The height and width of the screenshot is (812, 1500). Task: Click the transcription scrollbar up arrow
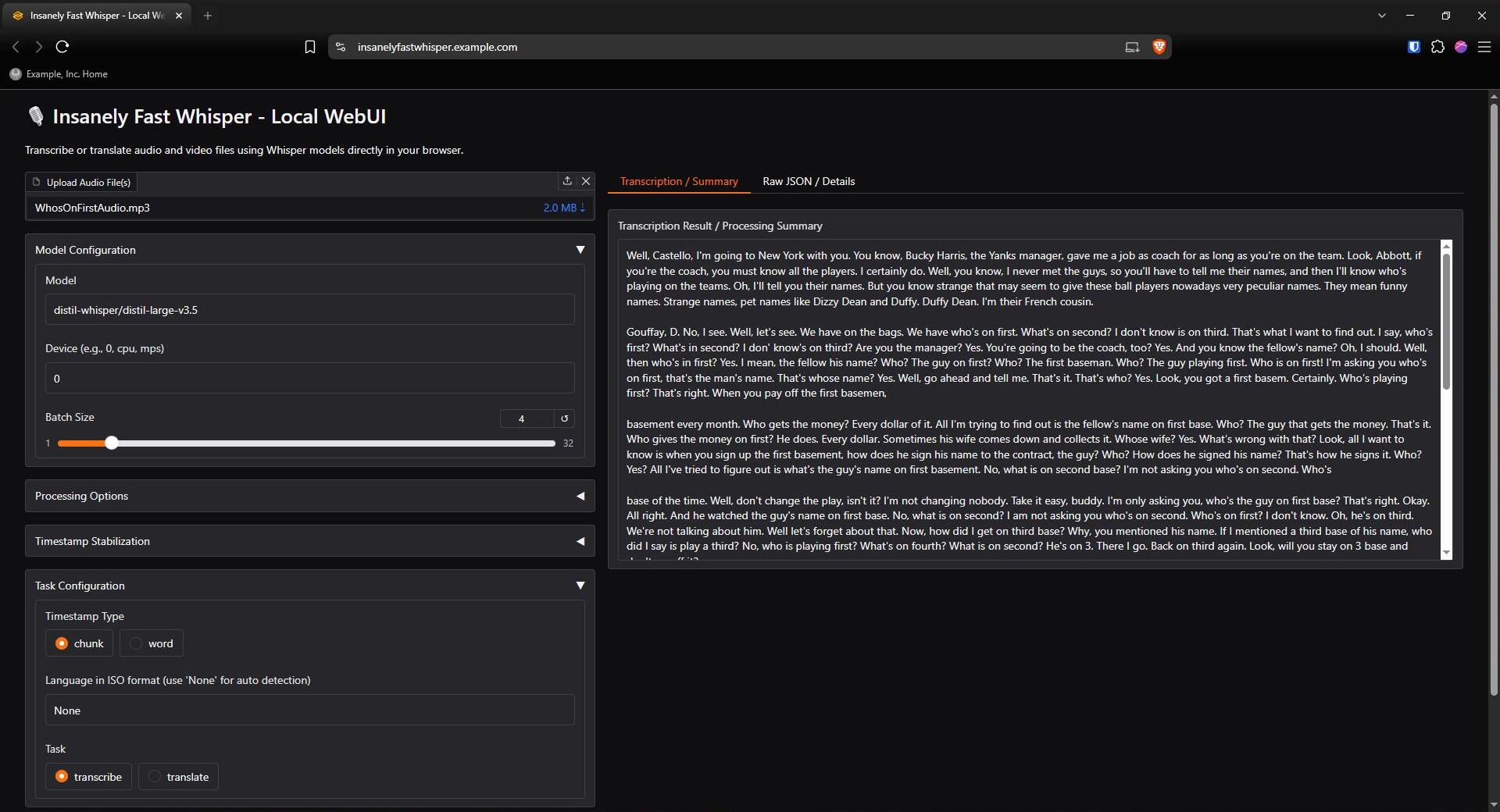1446,246
